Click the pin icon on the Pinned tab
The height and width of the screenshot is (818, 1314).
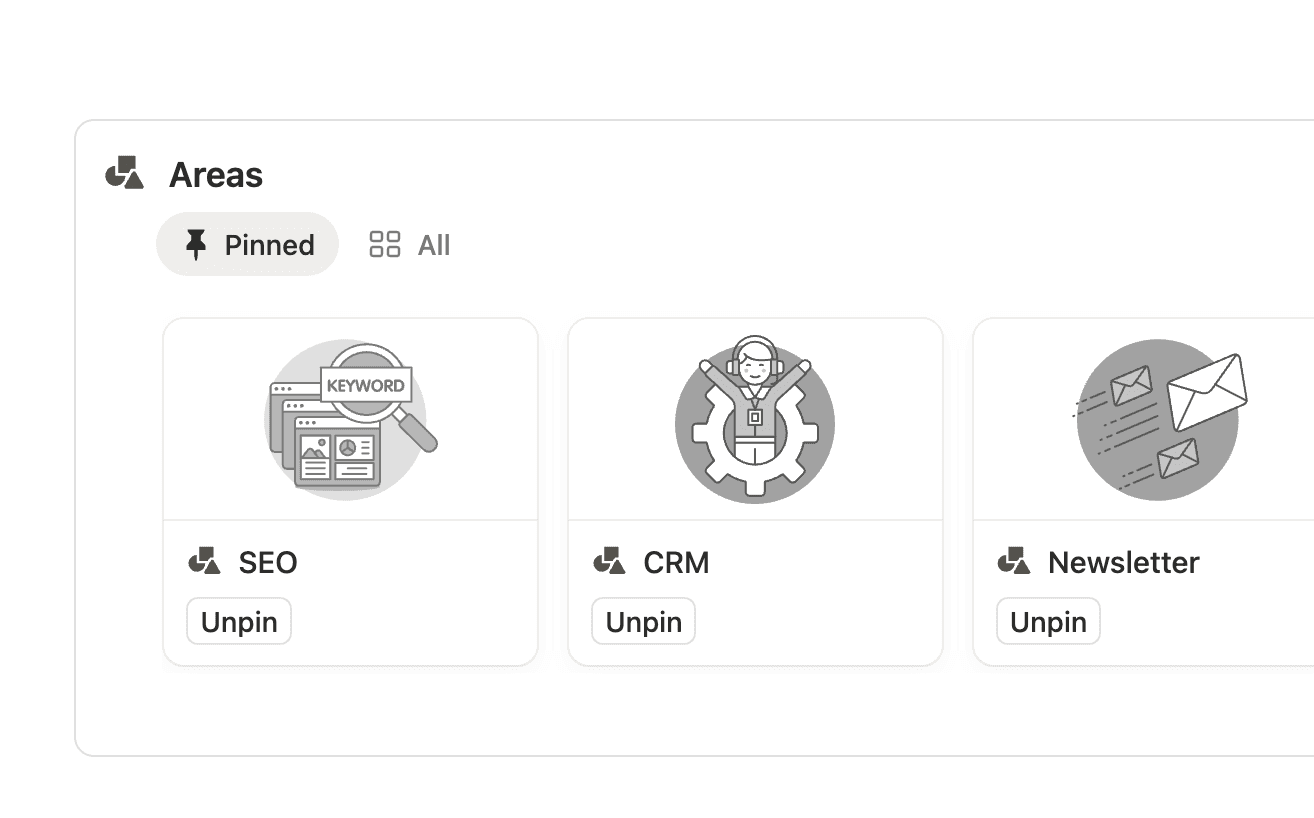pos(196,245)
